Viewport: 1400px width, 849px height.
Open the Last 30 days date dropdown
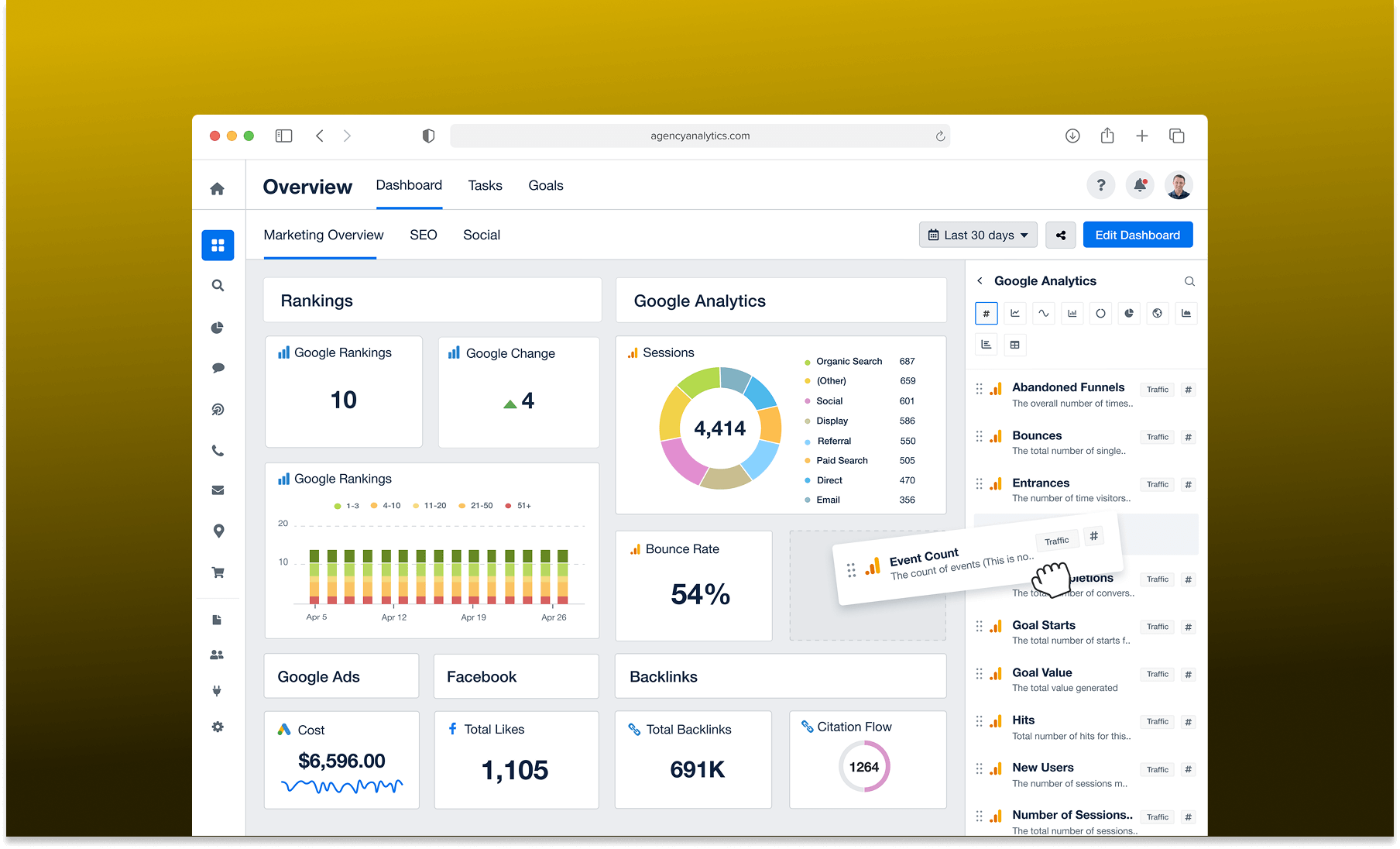click(978, 235)
